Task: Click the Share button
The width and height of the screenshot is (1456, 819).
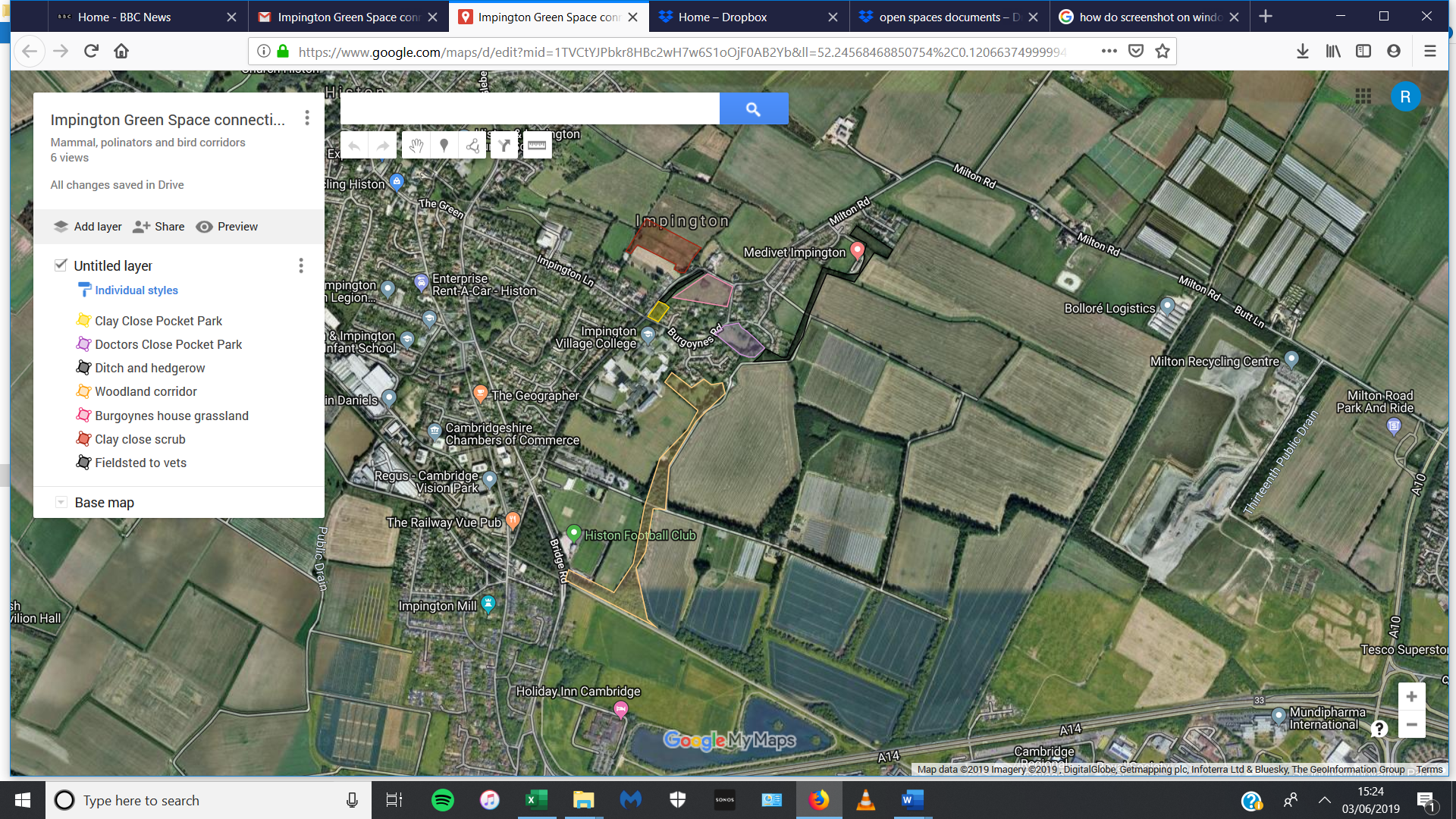Action: 158,227
